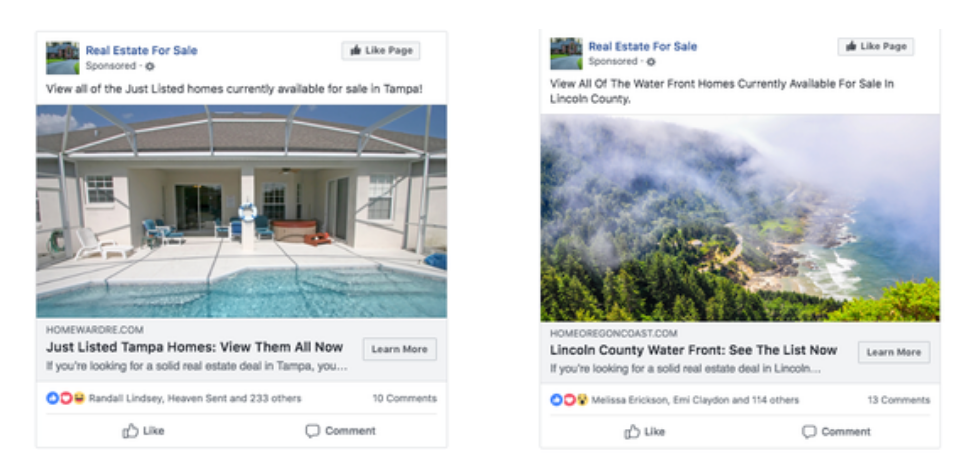Click the Lincoln County ad's page profile picture
The height and width of the screenshot is (475, 970).
click(566, 54)
